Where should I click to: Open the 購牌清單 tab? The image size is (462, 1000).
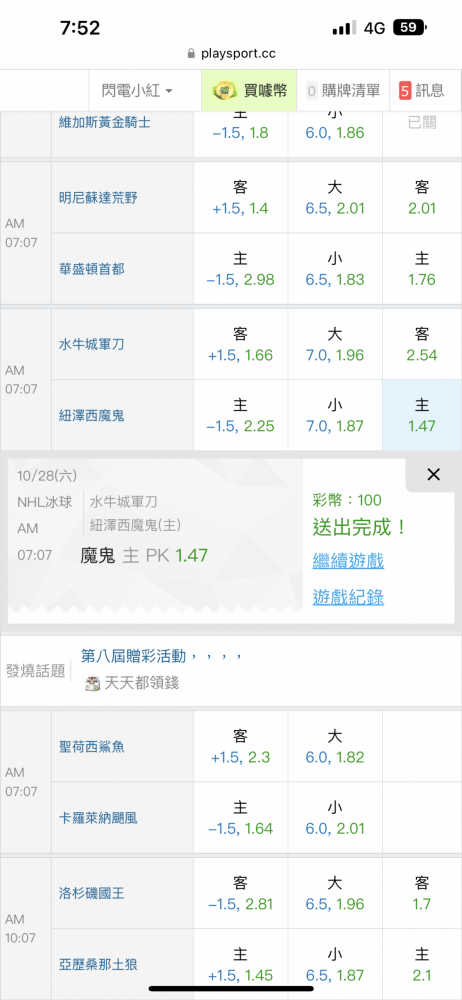click(x=343, y=91)
